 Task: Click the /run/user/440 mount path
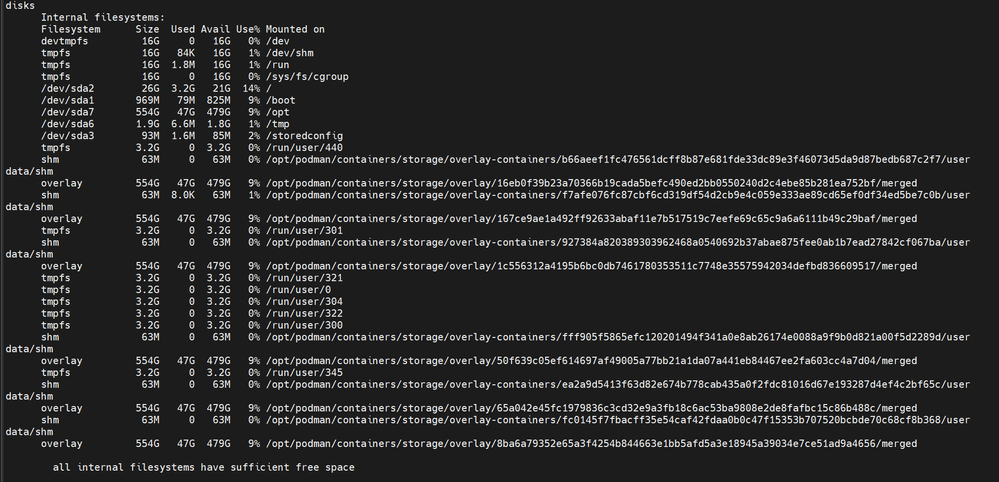pyautogui.click(x=304, y=148)
